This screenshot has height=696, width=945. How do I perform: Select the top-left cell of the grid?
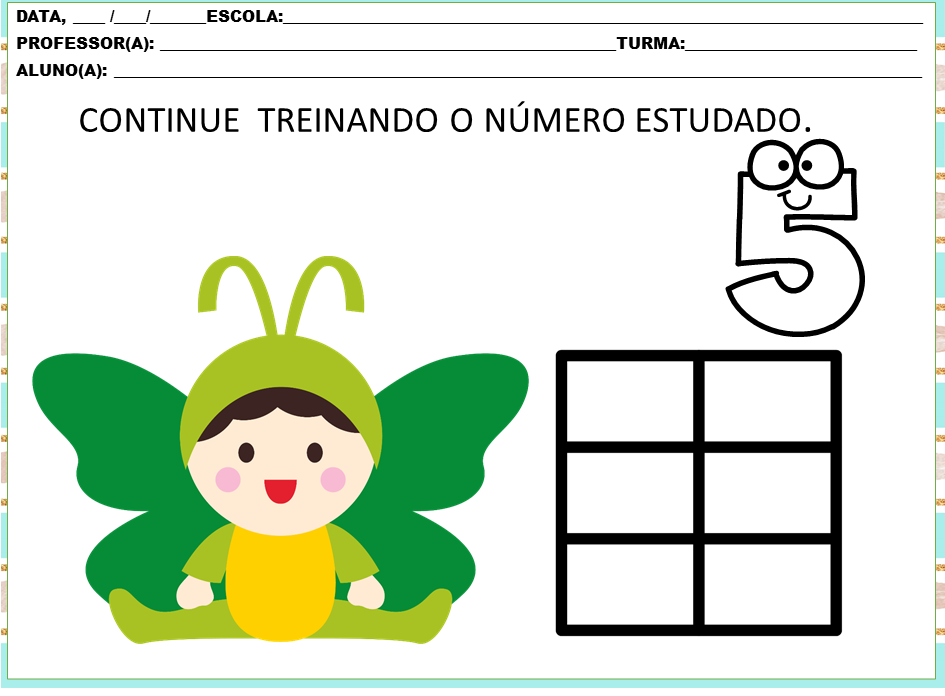pos(630,400)
